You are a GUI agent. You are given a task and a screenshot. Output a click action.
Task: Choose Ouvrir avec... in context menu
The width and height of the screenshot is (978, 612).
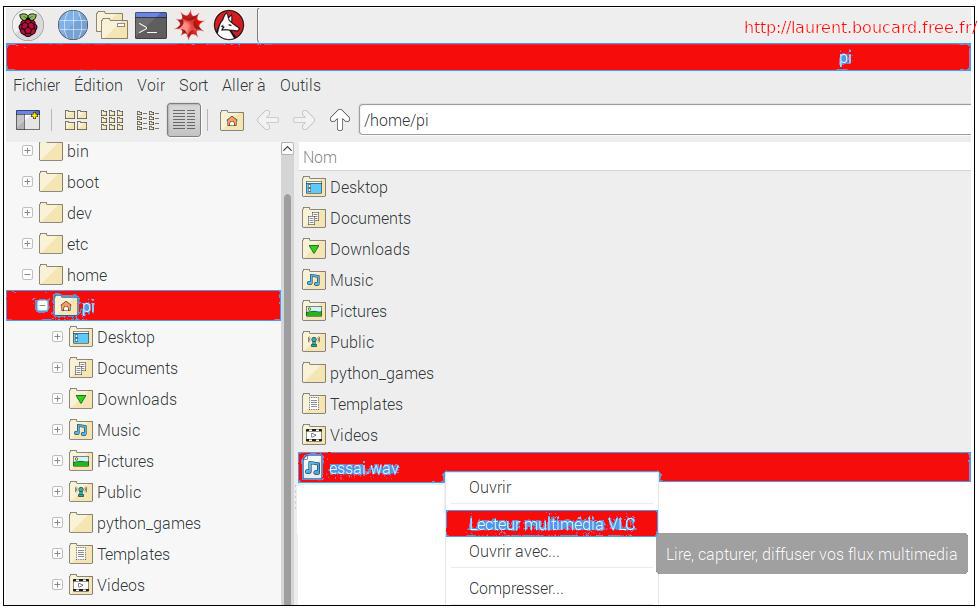[x=552, y=551]
